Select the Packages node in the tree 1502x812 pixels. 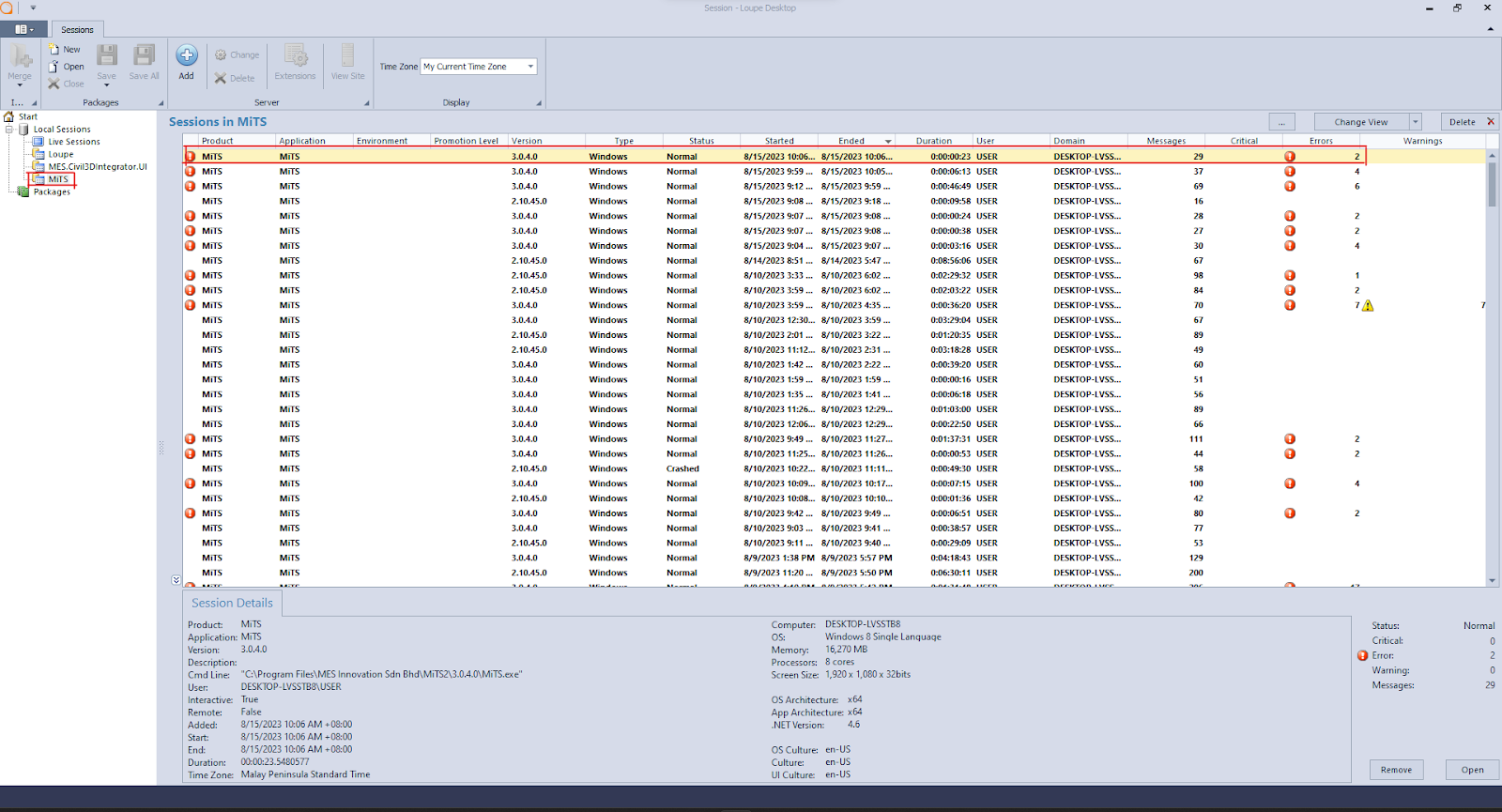[52, 192]
